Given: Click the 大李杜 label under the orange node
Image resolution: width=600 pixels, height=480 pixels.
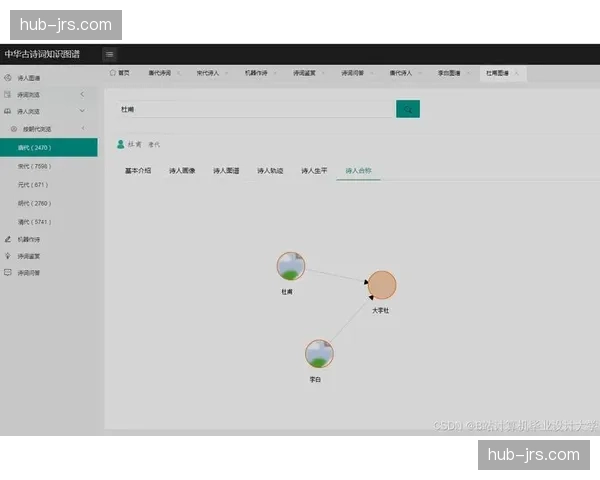Looking at the screenshot, I should (381, 311).
